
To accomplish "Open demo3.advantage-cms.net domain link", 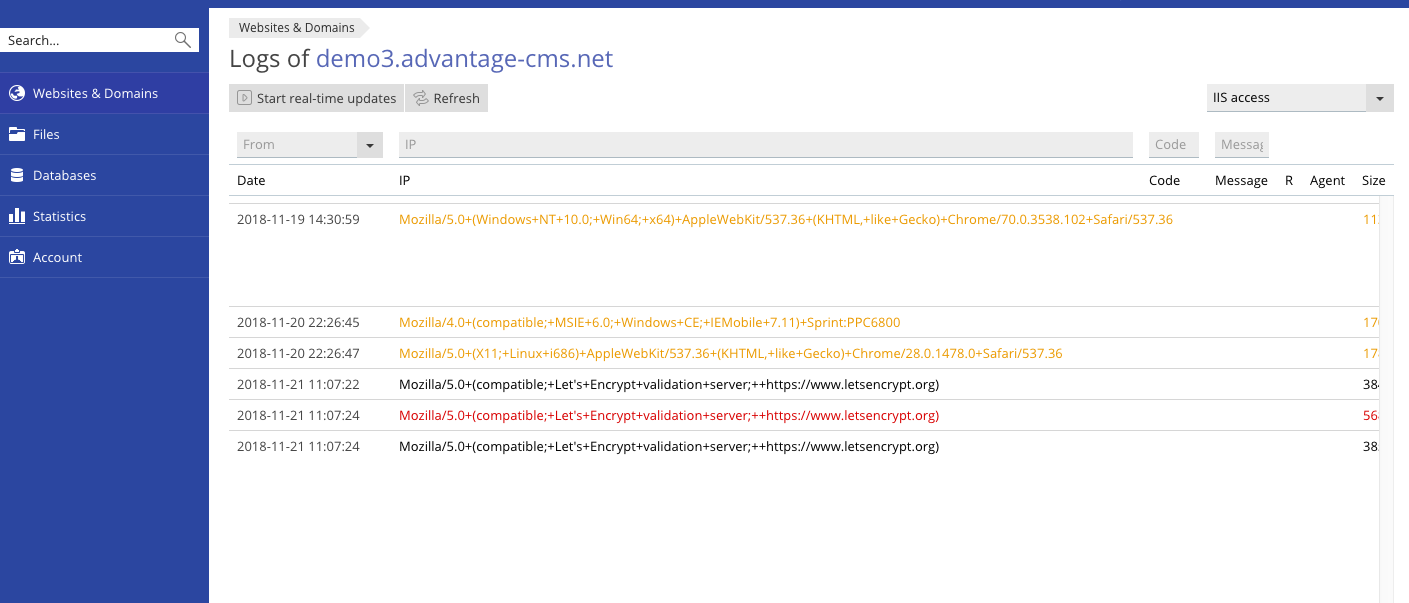I will coord(464,59).
